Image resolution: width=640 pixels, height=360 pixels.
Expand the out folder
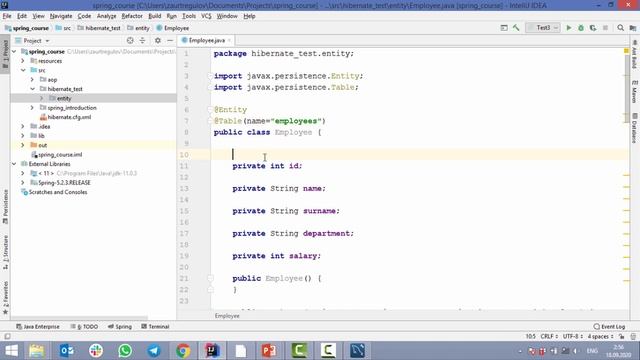pos(23,145)
